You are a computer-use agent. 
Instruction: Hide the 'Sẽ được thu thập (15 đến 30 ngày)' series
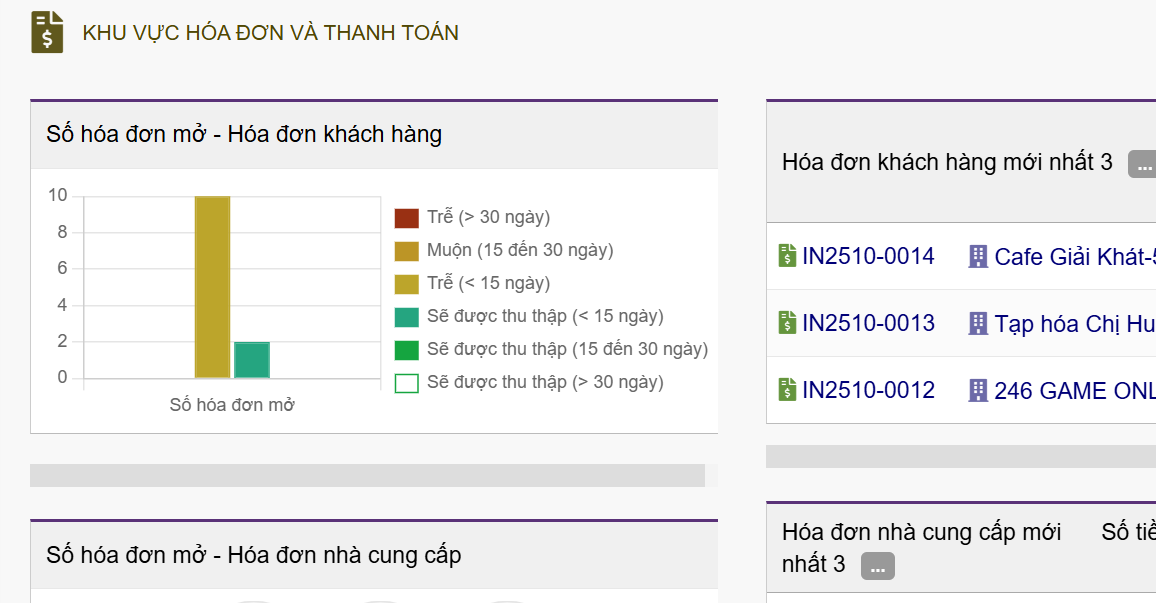566,349
